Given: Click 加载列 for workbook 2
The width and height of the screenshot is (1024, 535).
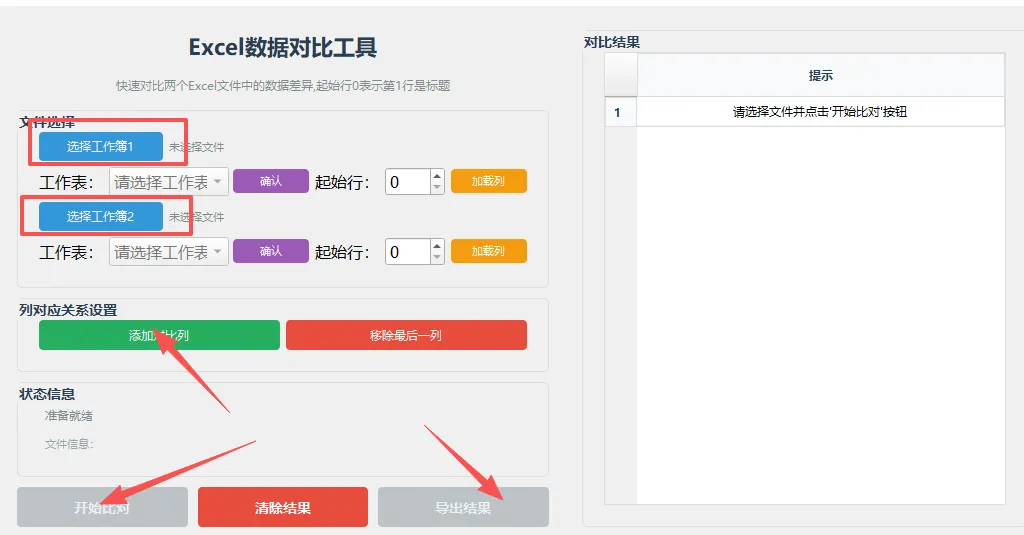Looking at the screenshot, I should pos(488,251).
